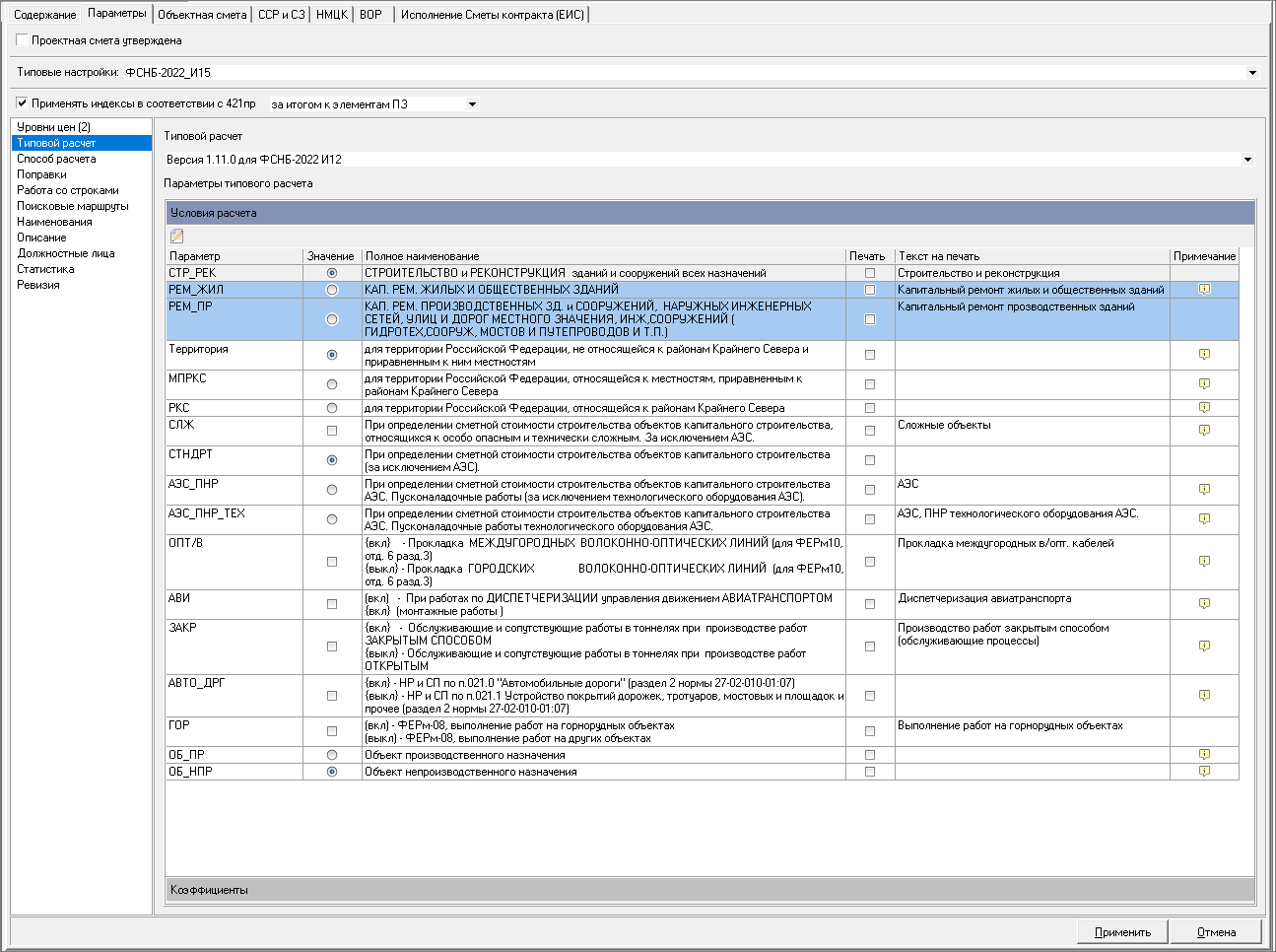Screen dimensions: 1276x952
Task: Open the note icon in the Территория row
Action: coord(1204,355)
